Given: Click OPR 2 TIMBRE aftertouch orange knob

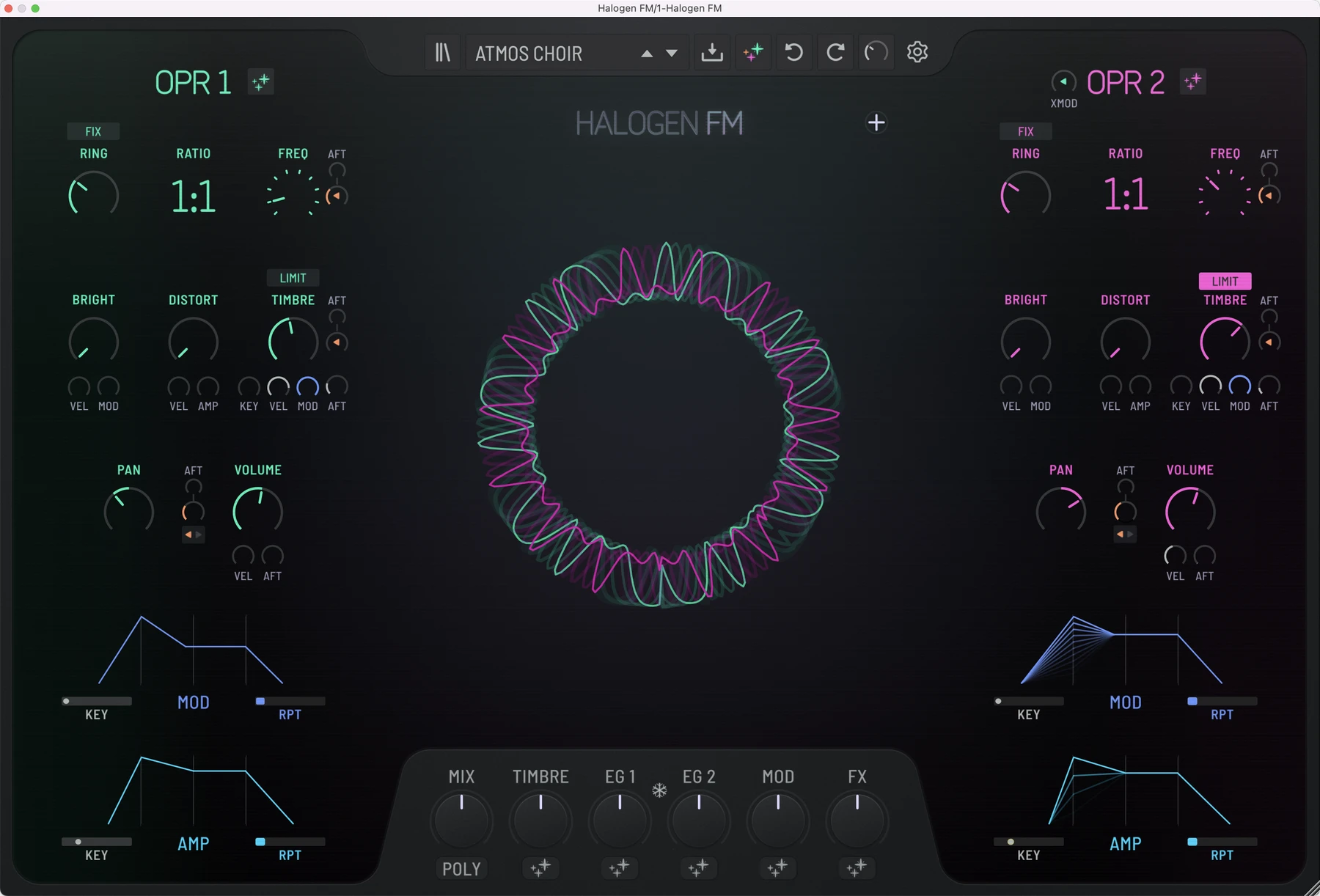Looking at the screenshot, I should pos(1269,342).
